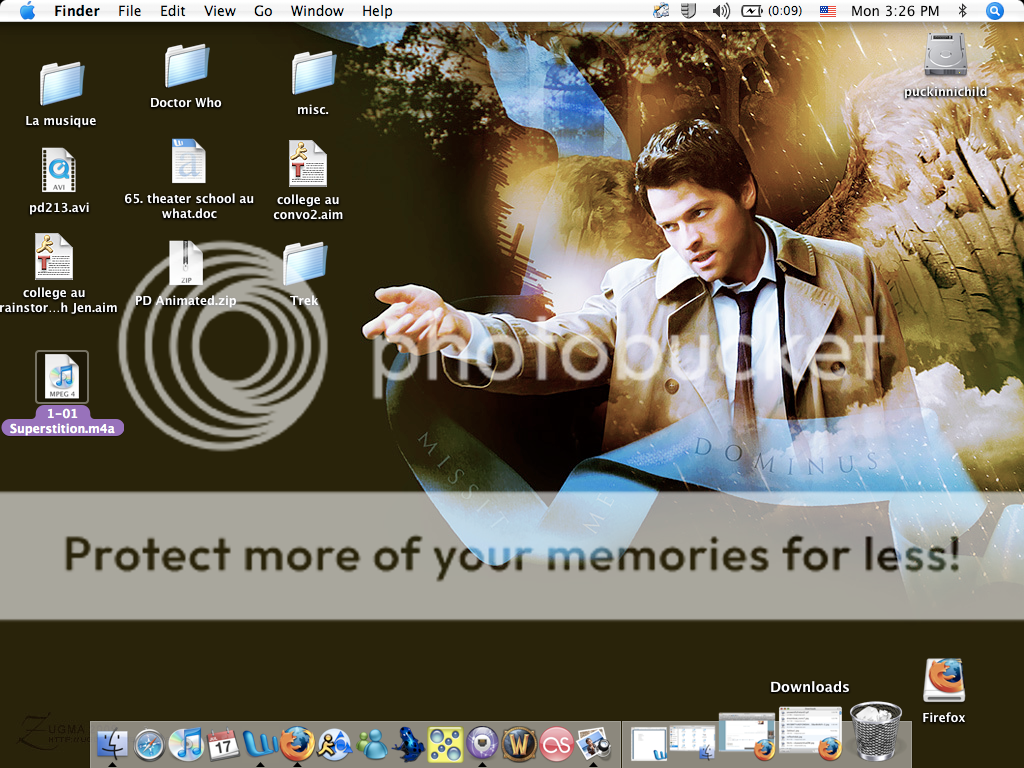Open Finder from the Dock
Image resolution: width=1024 pixels, height=768 pixels.
(x=112, y=743)
